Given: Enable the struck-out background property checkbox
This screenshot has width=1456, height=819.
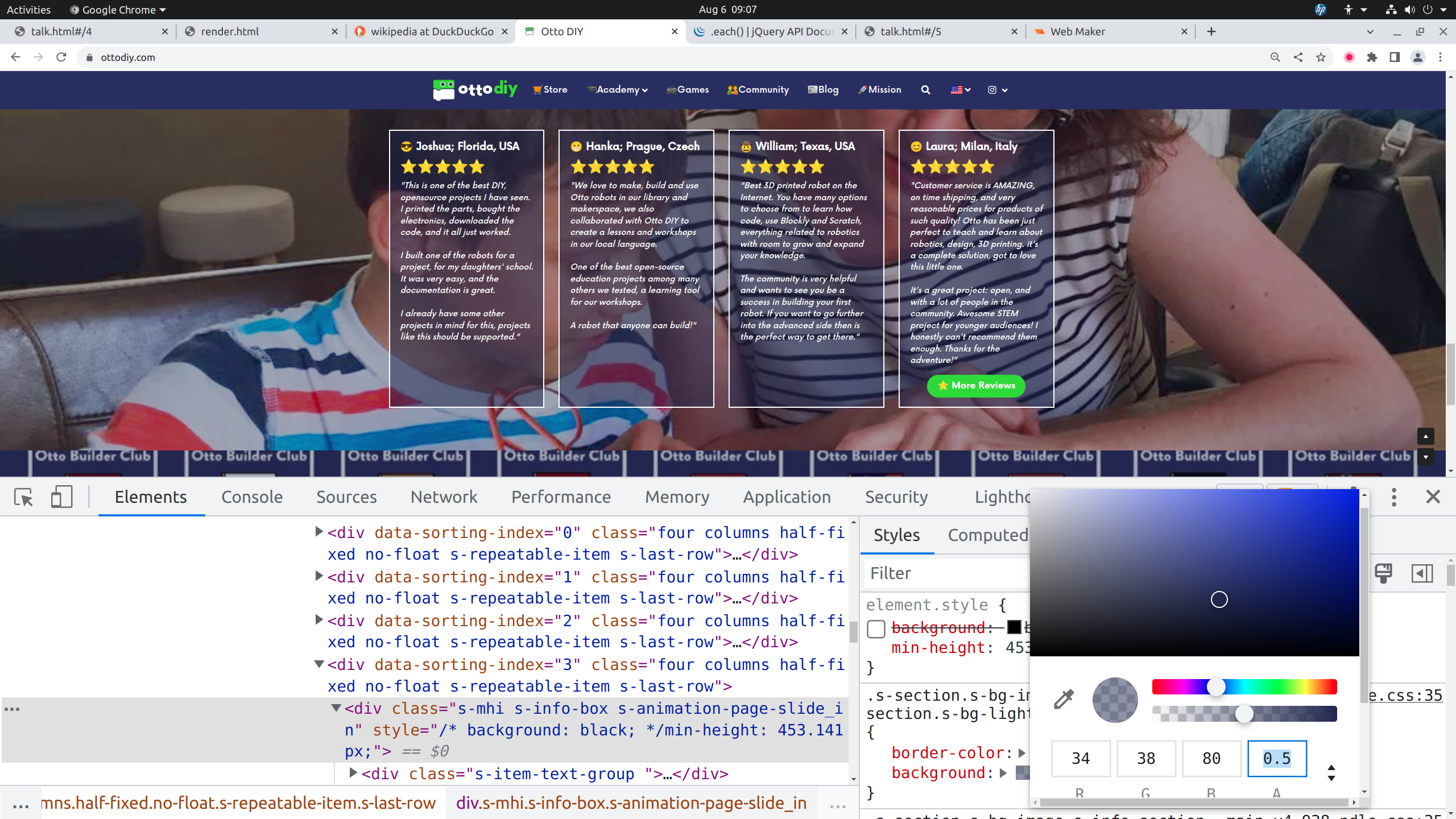Looking at the screenshot, I should 876,628.
